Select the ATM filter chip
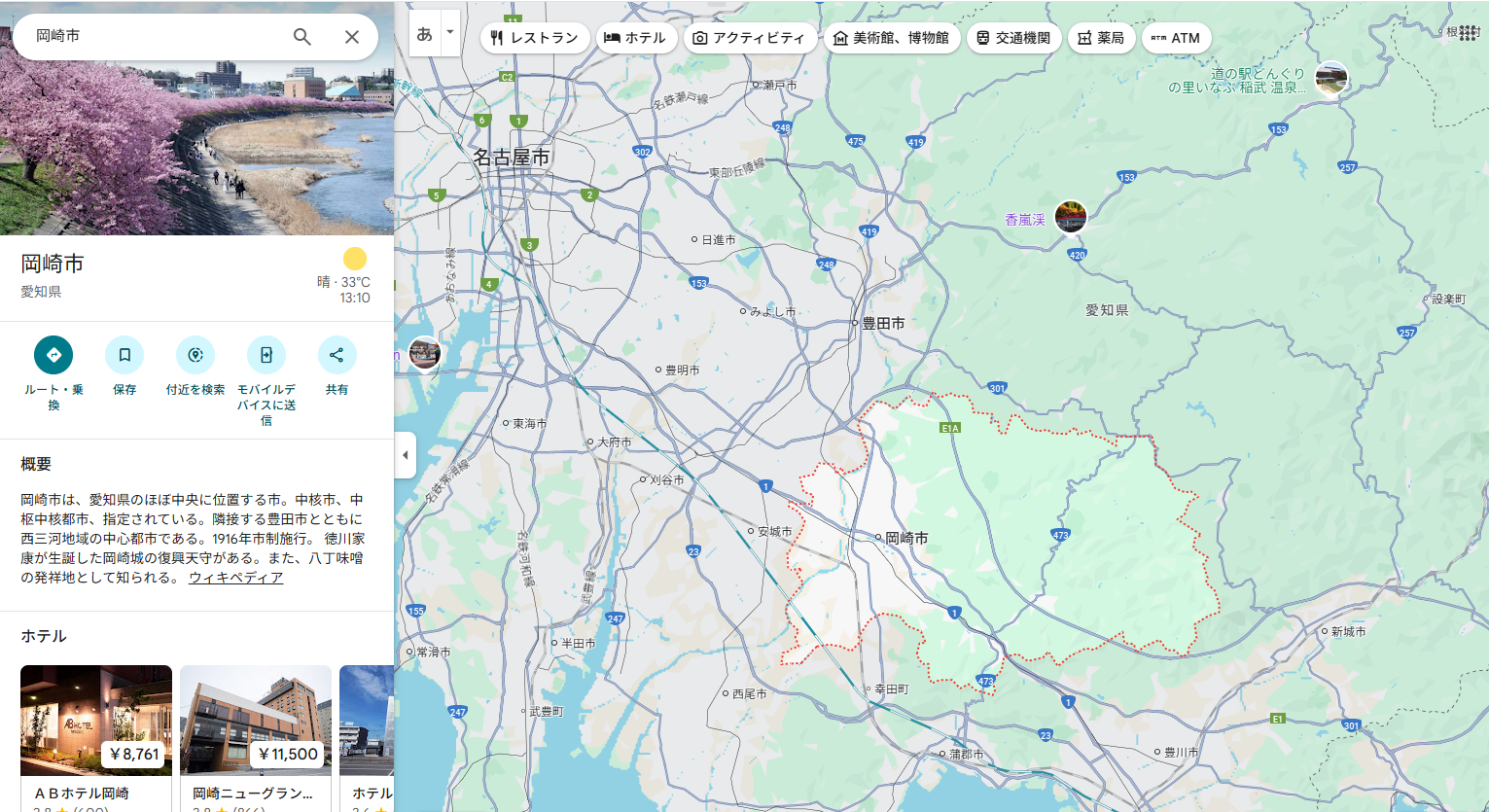The height and width of the screenshot is (812, 1489). coord(1176,38)
